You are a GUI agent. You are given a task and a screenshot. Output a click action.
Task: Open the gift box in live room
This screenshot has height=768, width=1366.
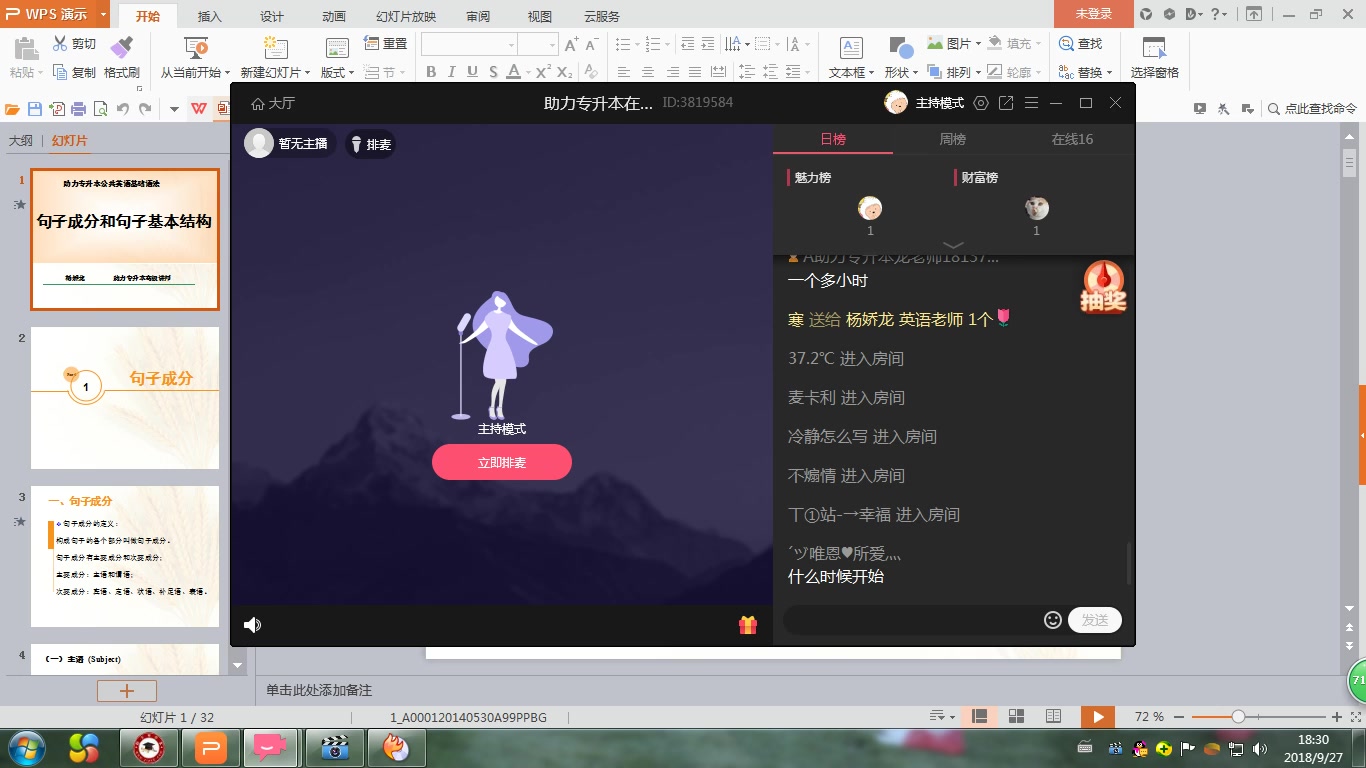748,625
